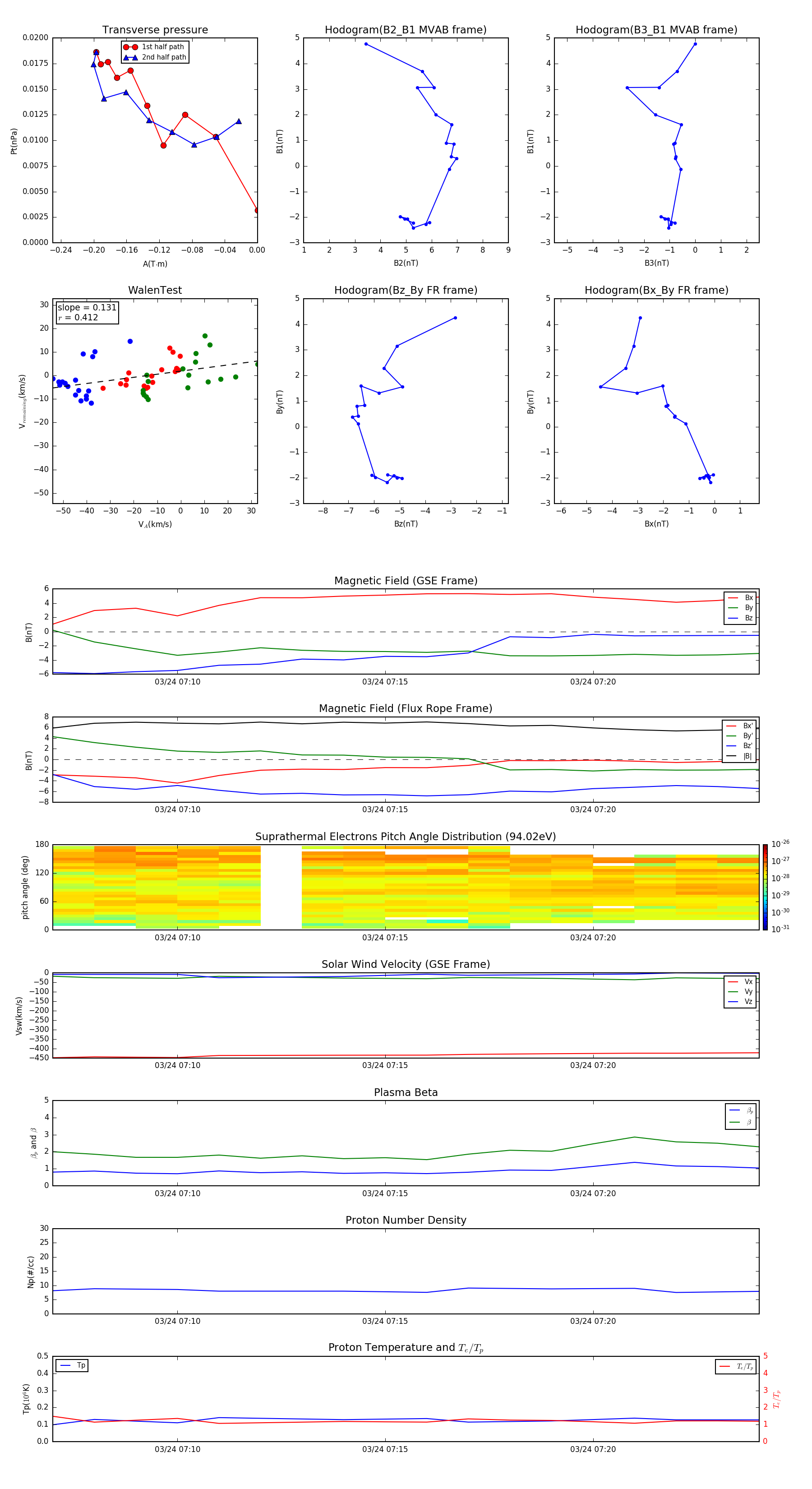Click the 'Bx(nT)' x-axis label

[x=656, y=524]
